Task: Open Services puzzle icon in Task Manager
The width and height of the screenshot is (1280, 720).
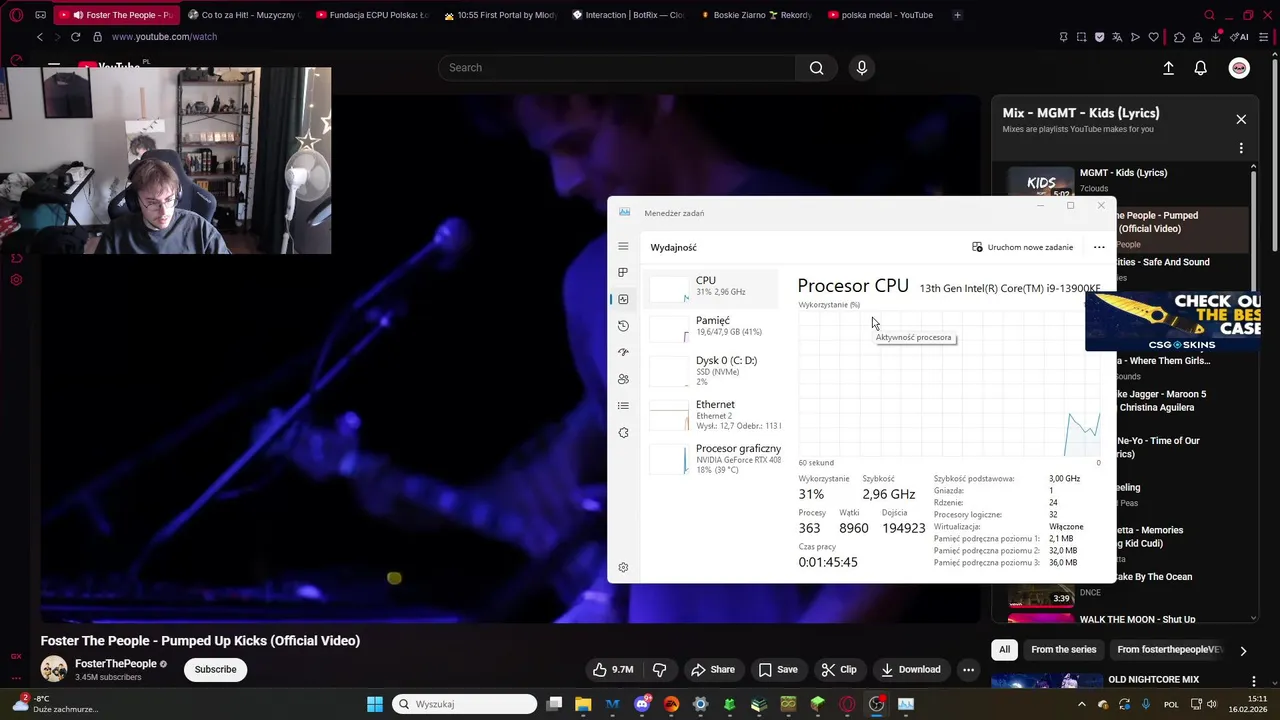Action: point(623,433)
